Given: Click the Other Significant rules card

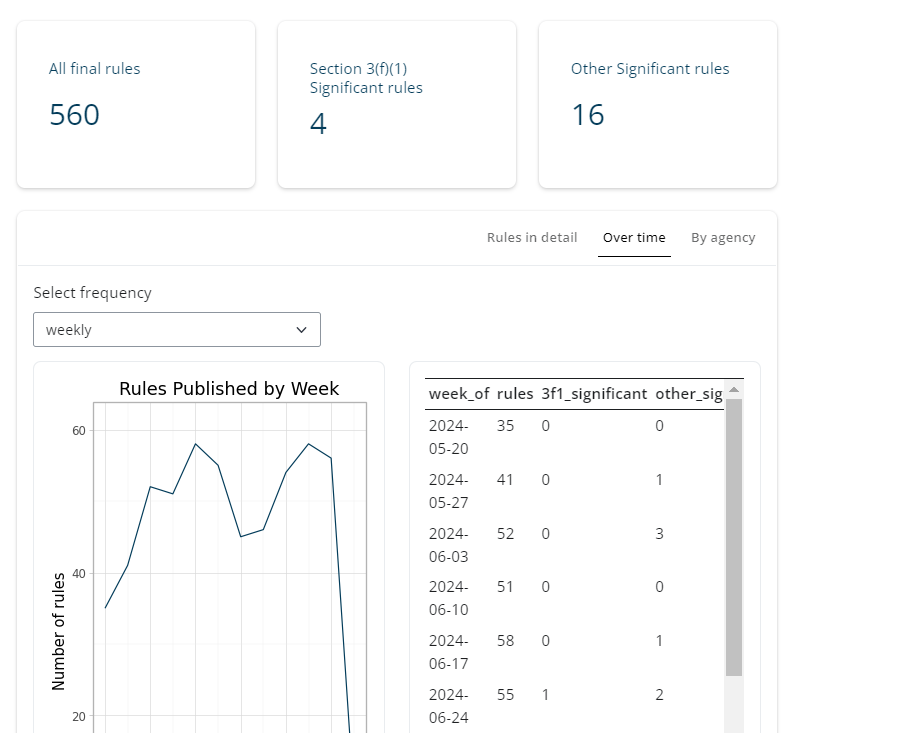Looking at the screenshot, I should [658, 105].
